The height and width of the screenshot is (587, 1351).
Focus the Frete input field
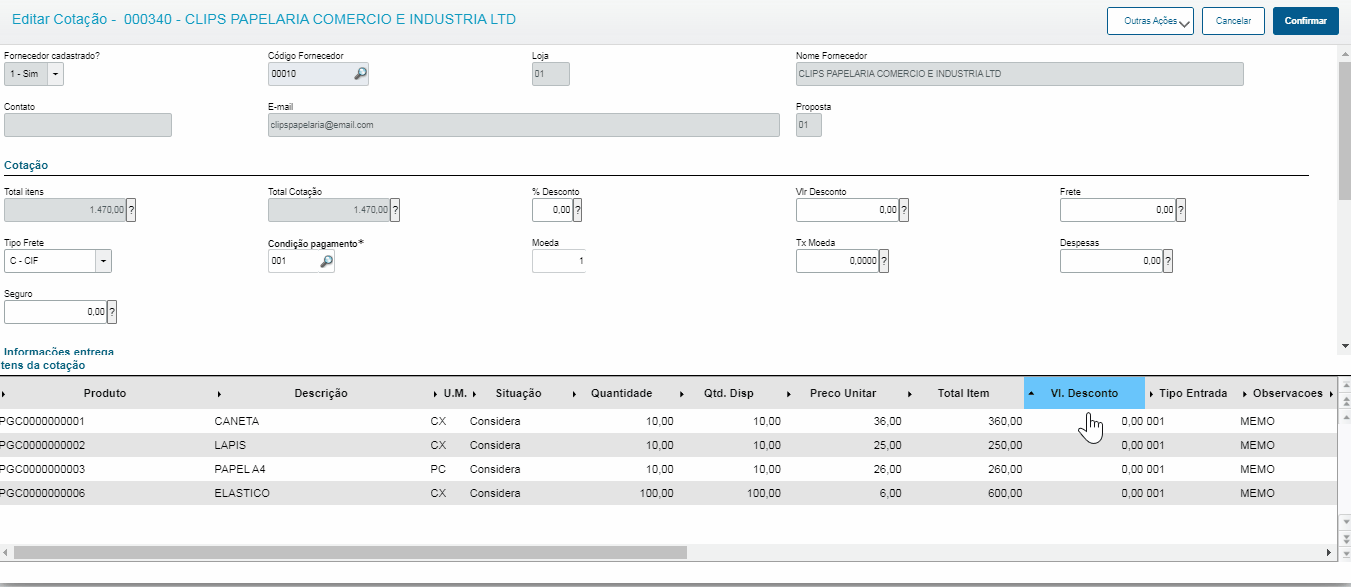[1117, 210]
